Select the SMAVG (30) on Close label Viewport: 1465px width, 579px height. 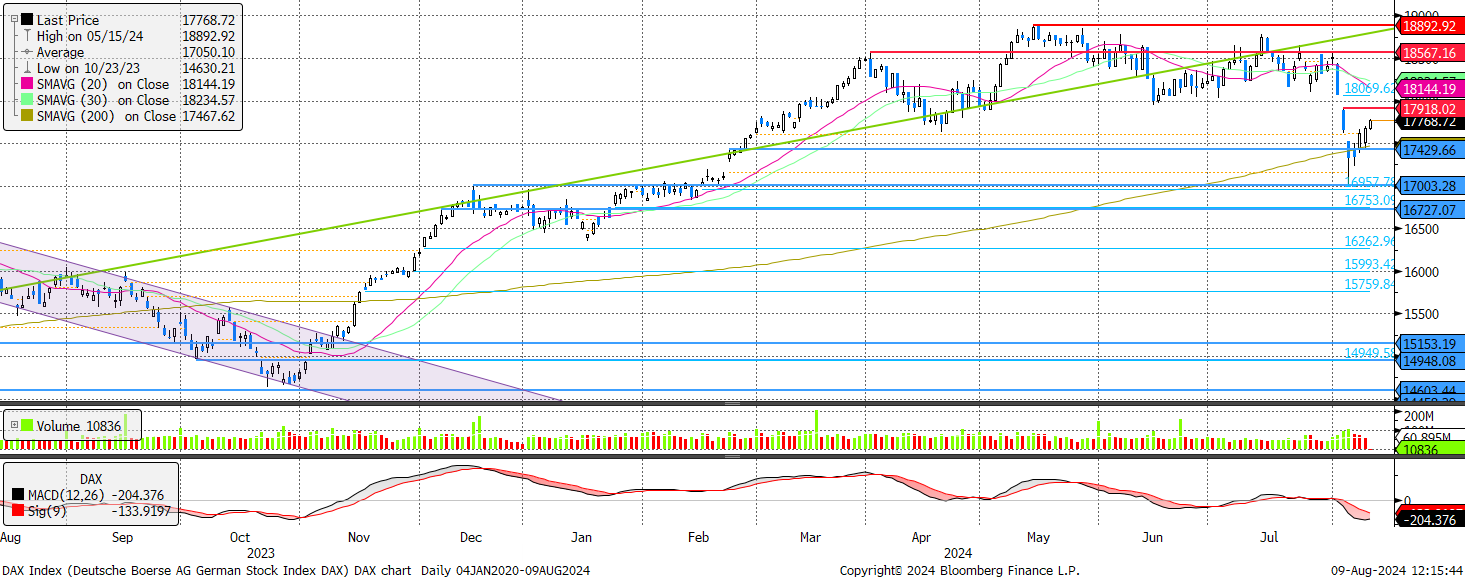pyautogui.click(x=103, y=100)
